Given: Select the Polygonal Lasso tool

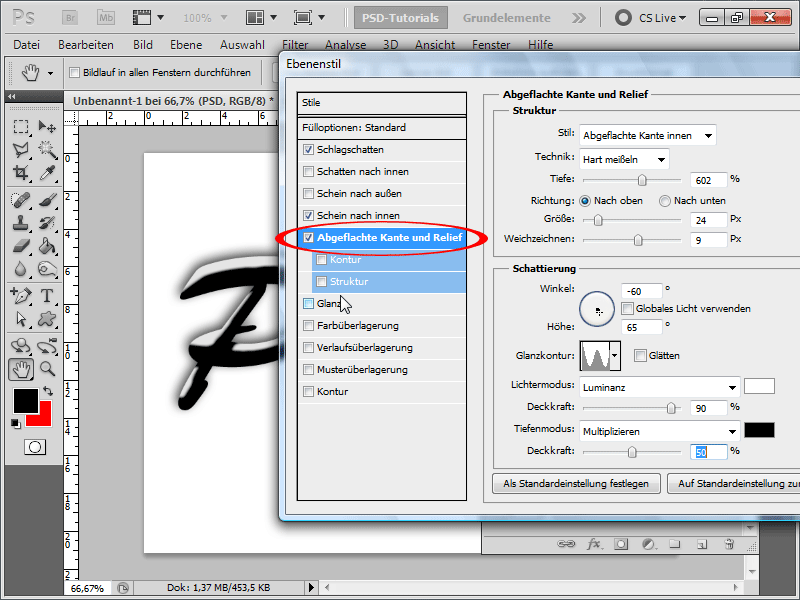Looking at the screenshot, I should 20,149.
